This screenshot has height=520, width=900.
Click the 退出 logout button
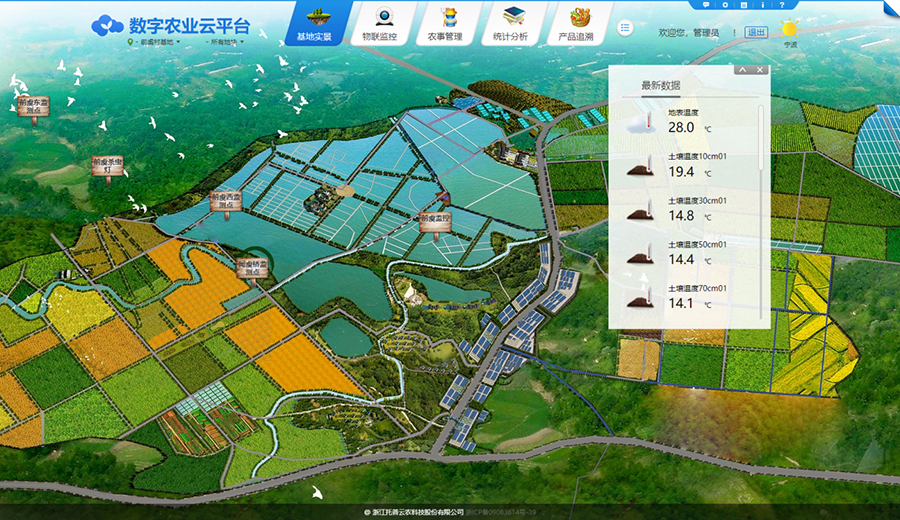click(x=755, y=32)
